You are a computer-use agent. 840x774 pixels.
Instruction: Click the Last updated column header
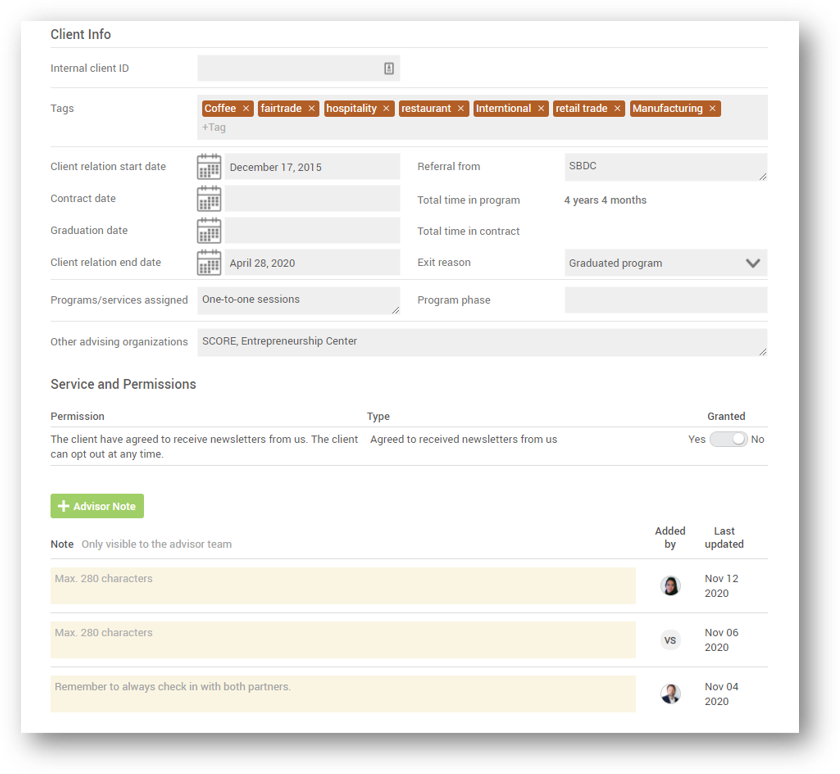724,537
